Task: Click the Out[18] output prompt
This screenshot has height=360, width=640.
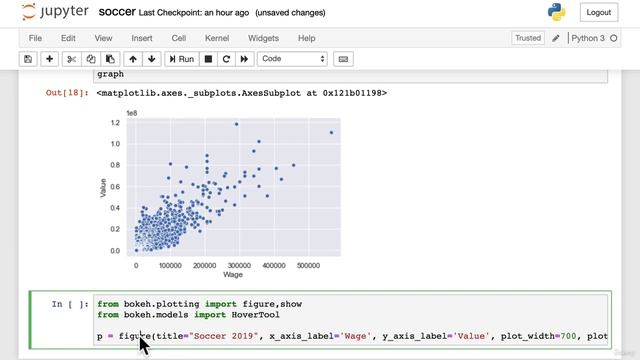Action: tap(67, 93)
